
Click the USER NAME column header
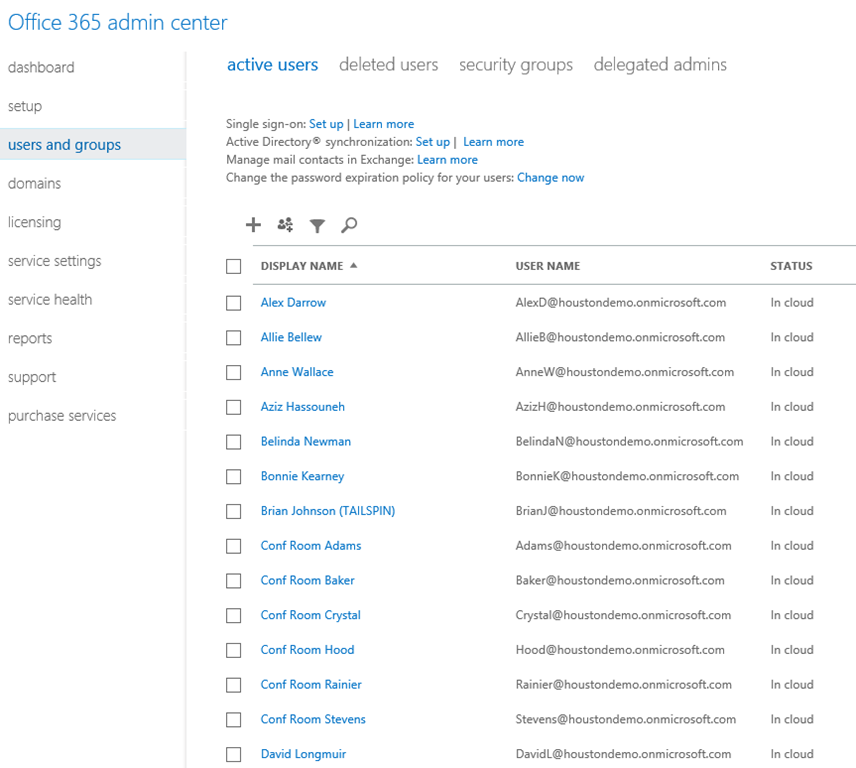pyautogui.click(x=548, y=266)
